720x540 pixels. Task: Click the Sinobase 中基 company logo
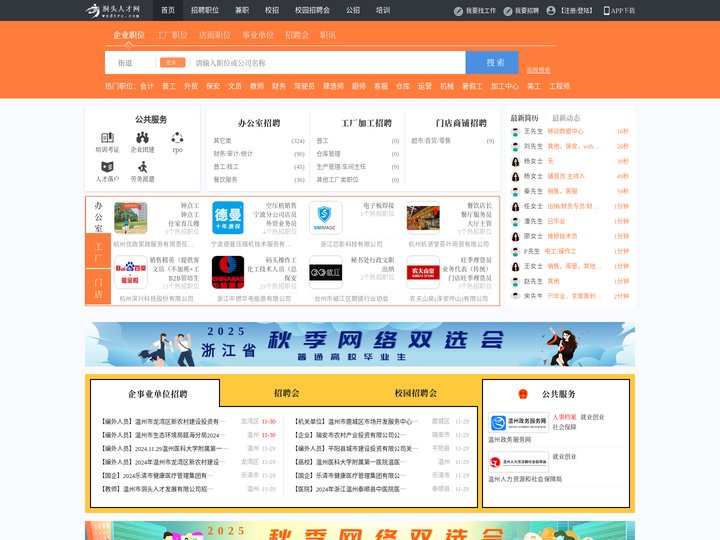[x=228, y=272]
